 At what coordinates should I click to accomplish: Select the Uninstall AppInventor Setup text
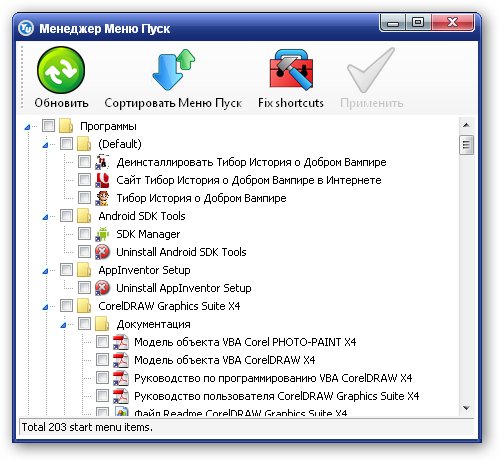pos(184,288)
